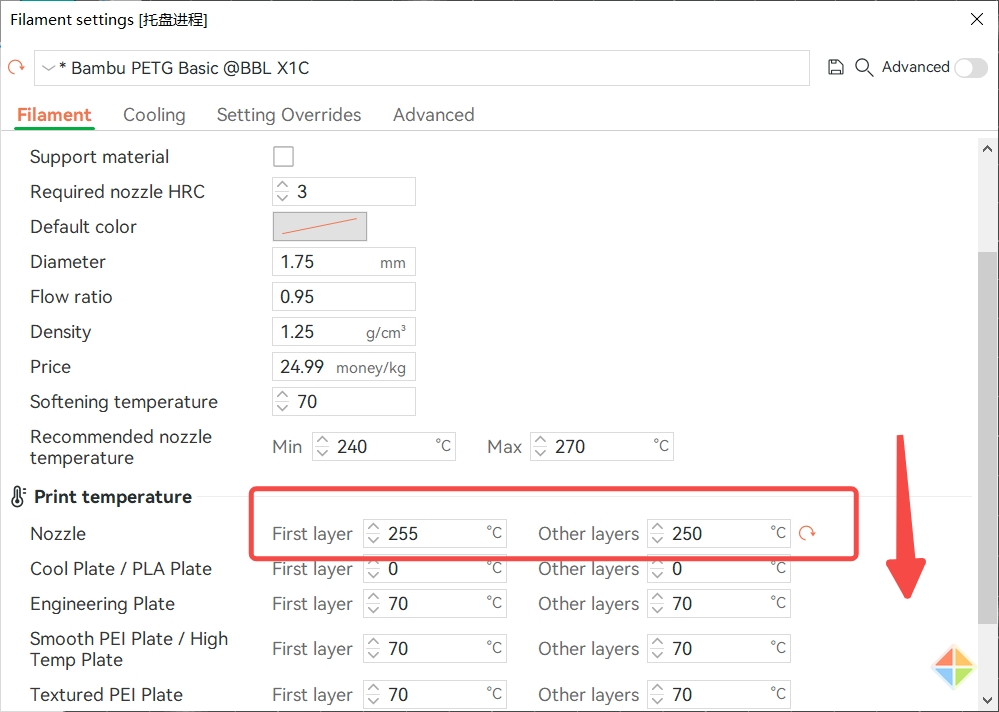Open the Advanced tab

pyautogui.click(x=433, y=115)
